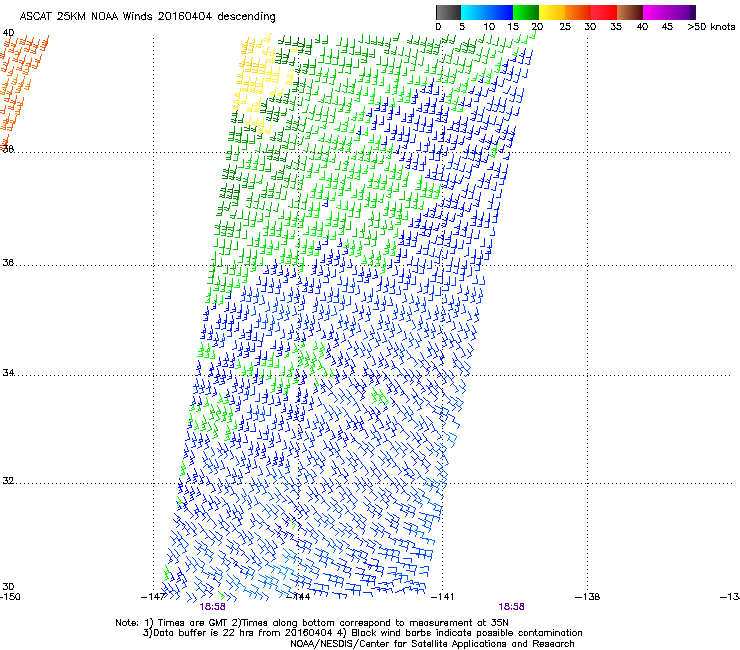The width and height of the screenshot is (740, 650).
Task: Click the purple '18:58' time near -147
Action: click(212, 607)
